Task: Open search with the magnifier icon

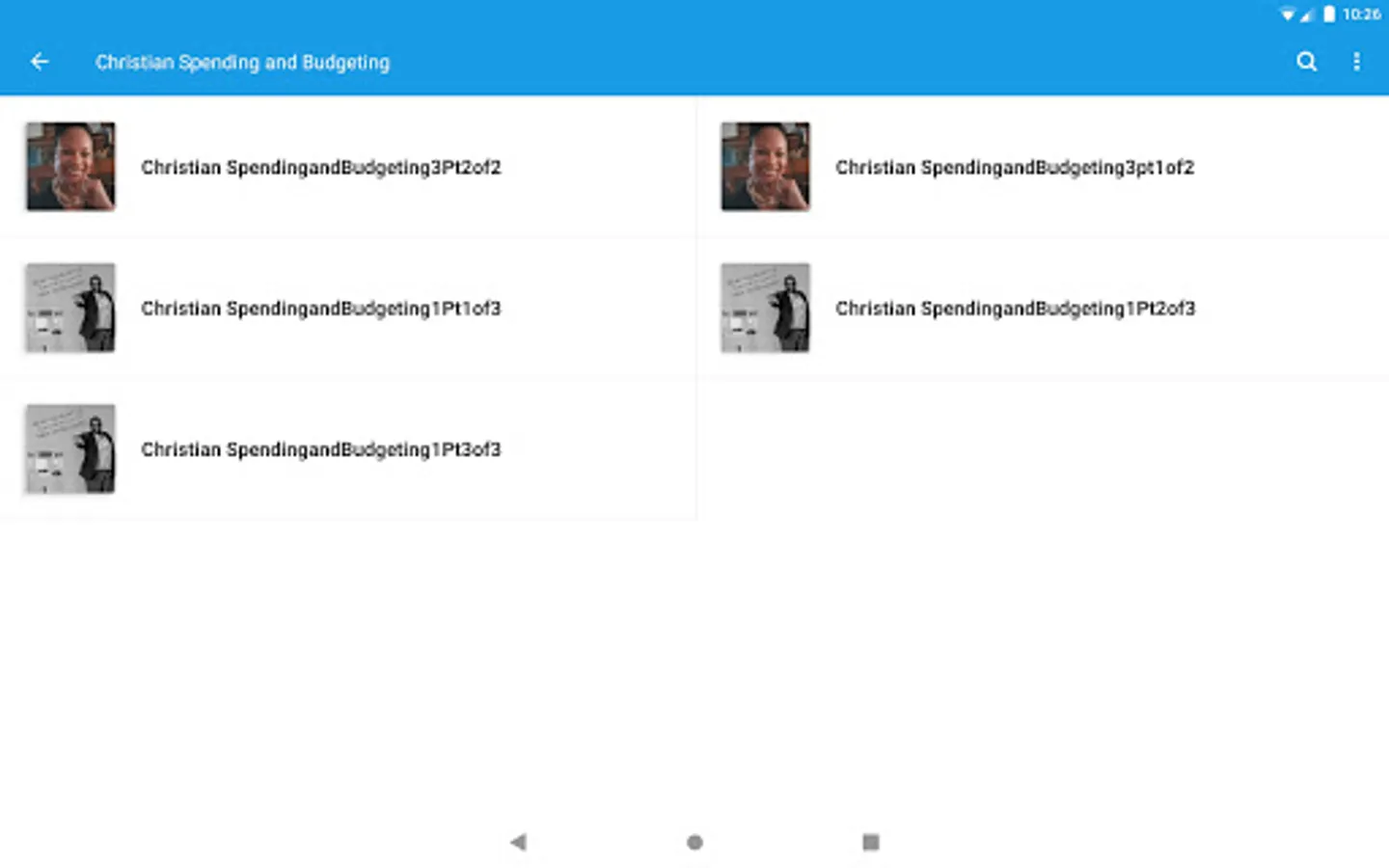Action: [x=1306, y=62]
